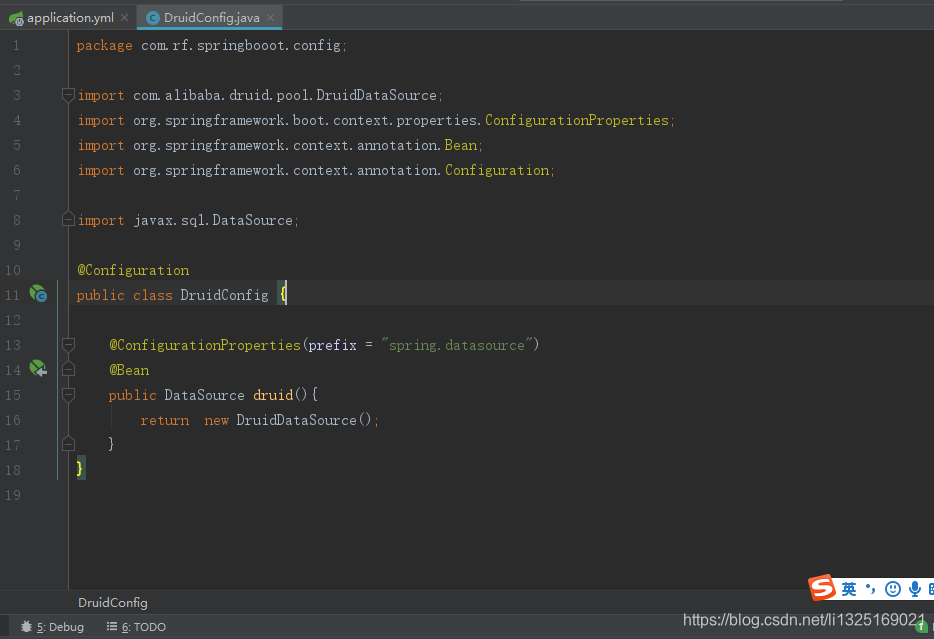
Task: Collapse the @ConfigurationProperties annotation region
Action: (x=68, y=344)
